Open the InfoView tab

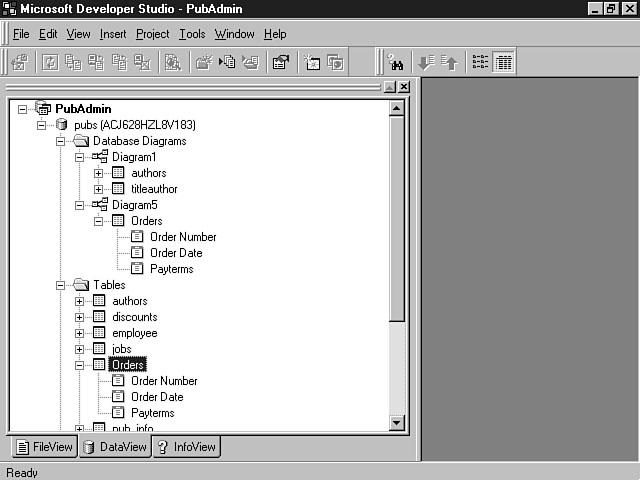(186, 447)
